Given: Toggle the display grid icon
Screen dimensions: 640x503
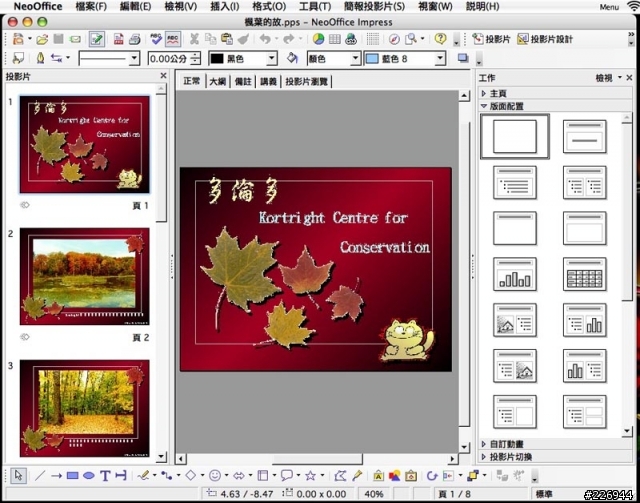Looking at the screenshot, I should coord(372,39).
